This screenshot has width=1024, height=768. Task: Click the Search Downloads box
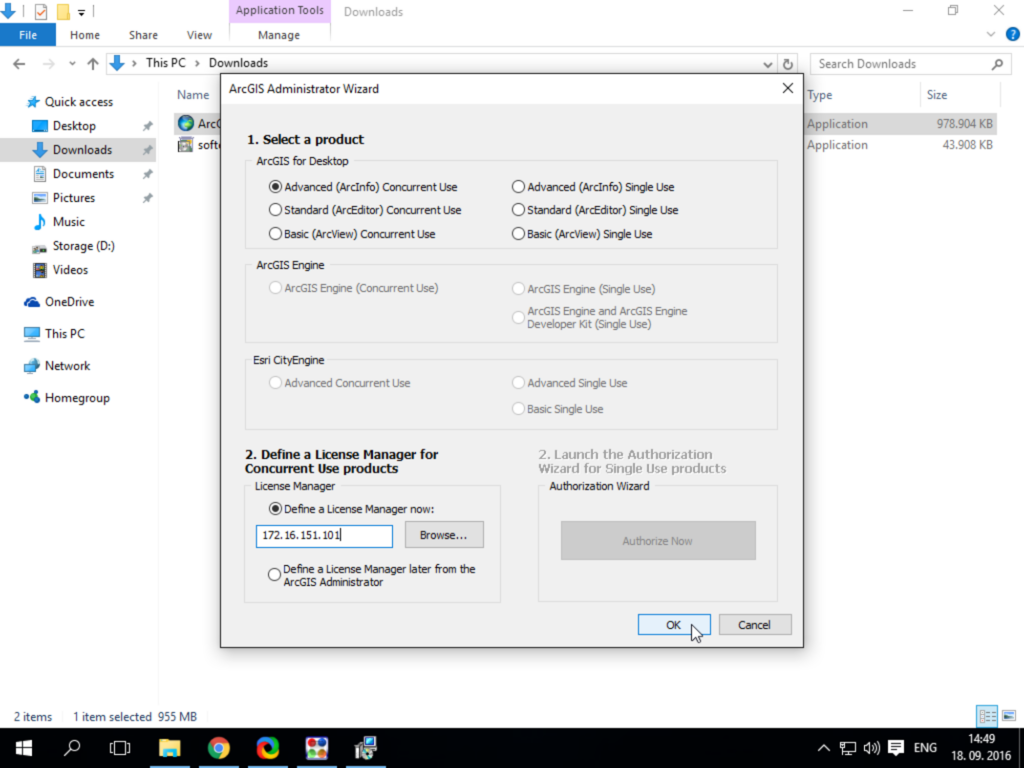(910, 64)
